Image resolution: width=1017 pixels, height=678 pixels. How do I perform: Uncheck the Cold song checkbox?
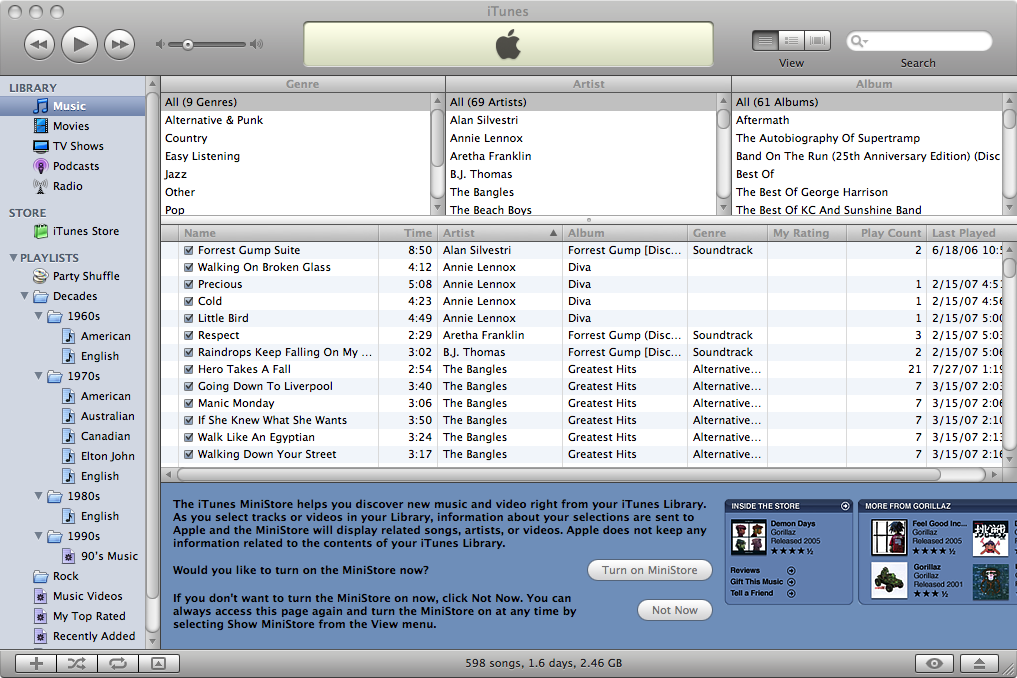189,301
